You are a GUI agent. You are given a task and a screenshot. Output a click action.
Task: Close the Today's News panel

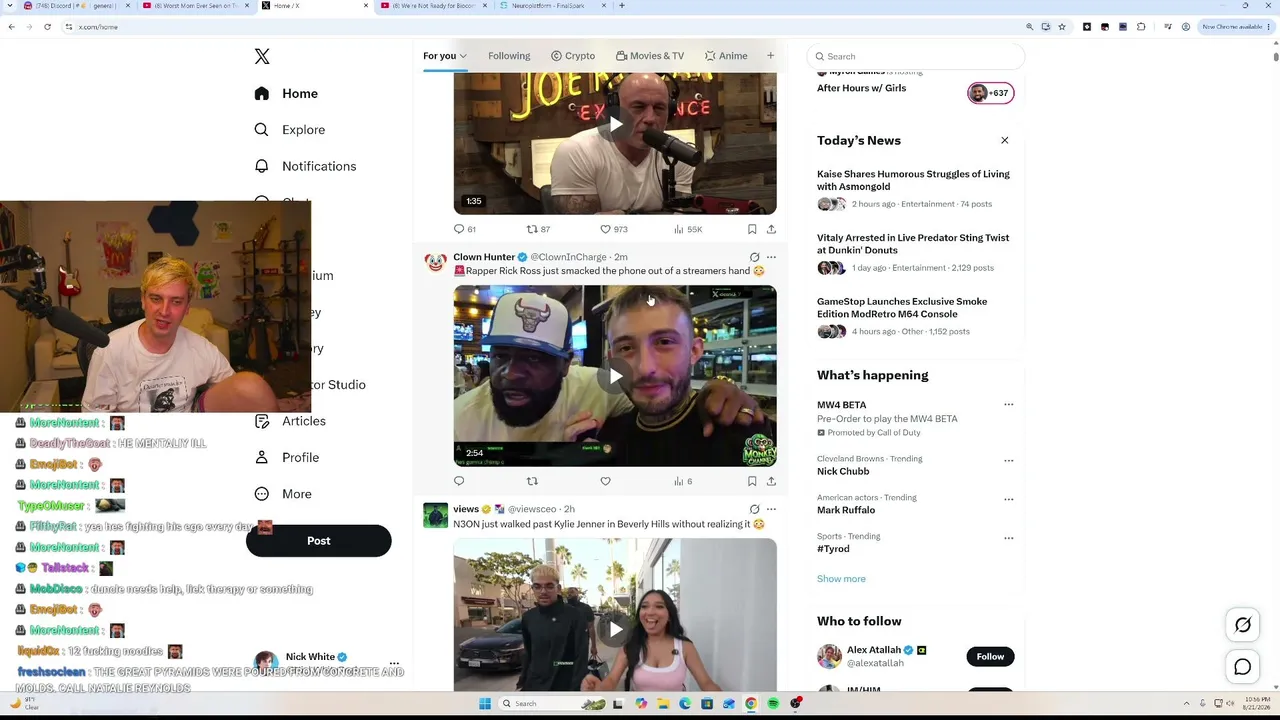tap(1005, 140)
